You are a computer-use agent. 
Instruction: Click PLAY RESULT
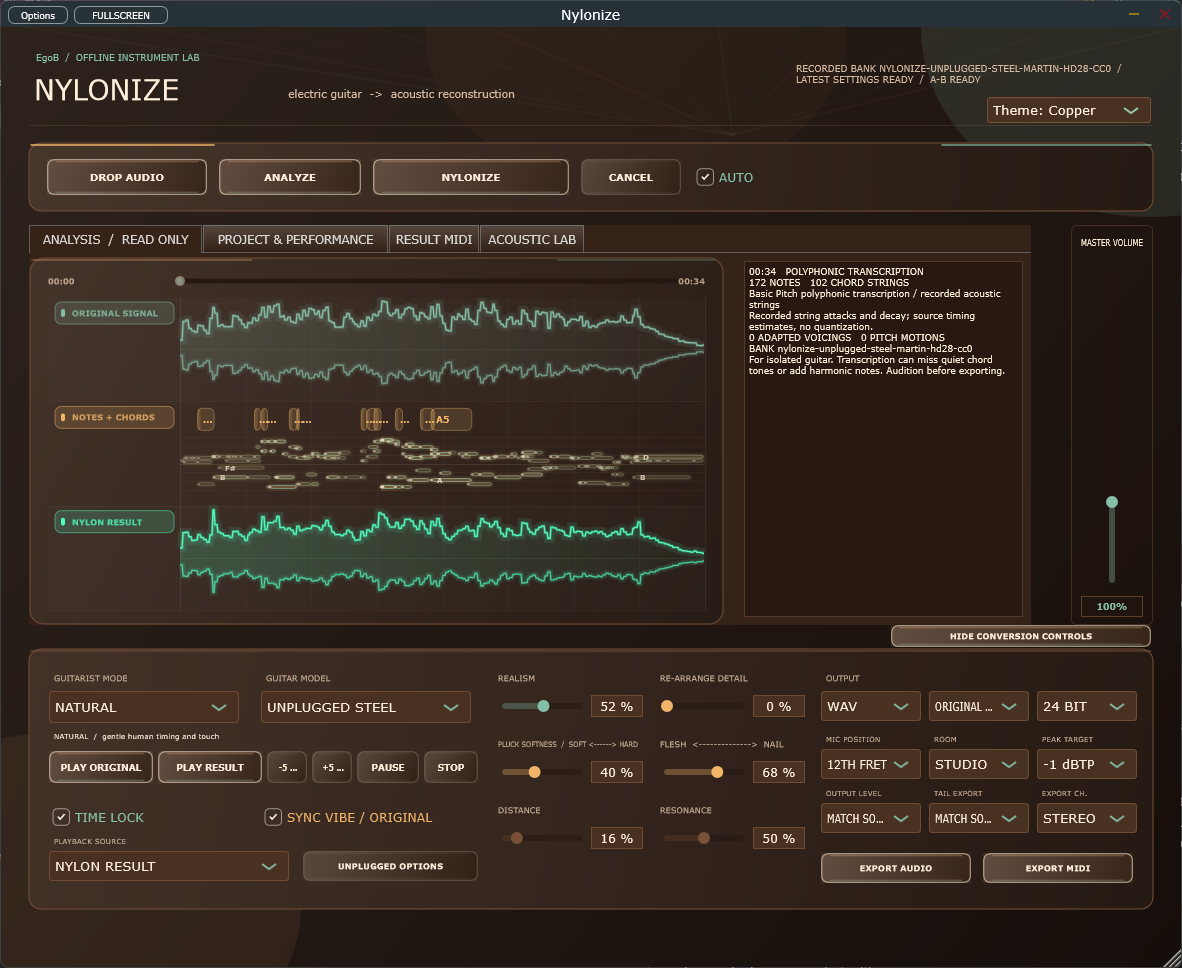click(210, 767)
